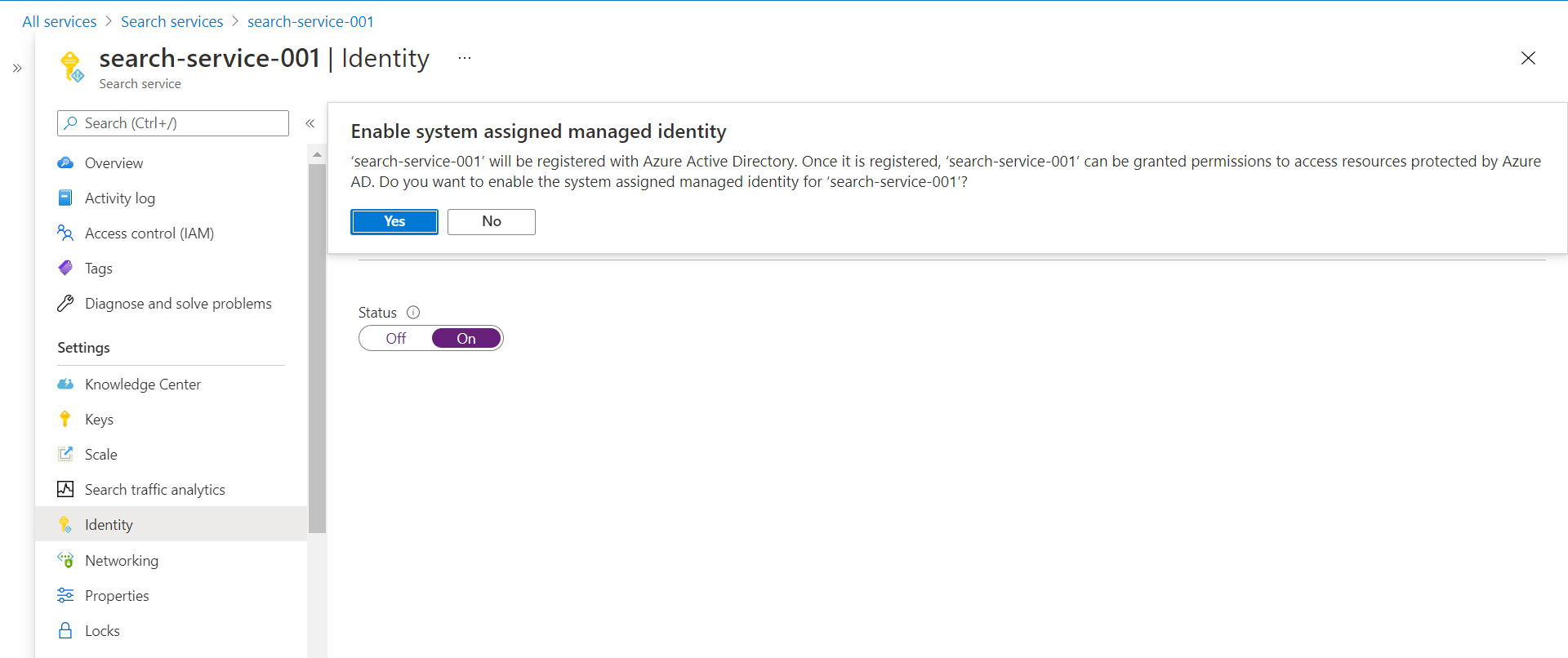This screenshot has height=658, width=1568.
Task: Click the Properties sliders icon
Action: point(65,595)
